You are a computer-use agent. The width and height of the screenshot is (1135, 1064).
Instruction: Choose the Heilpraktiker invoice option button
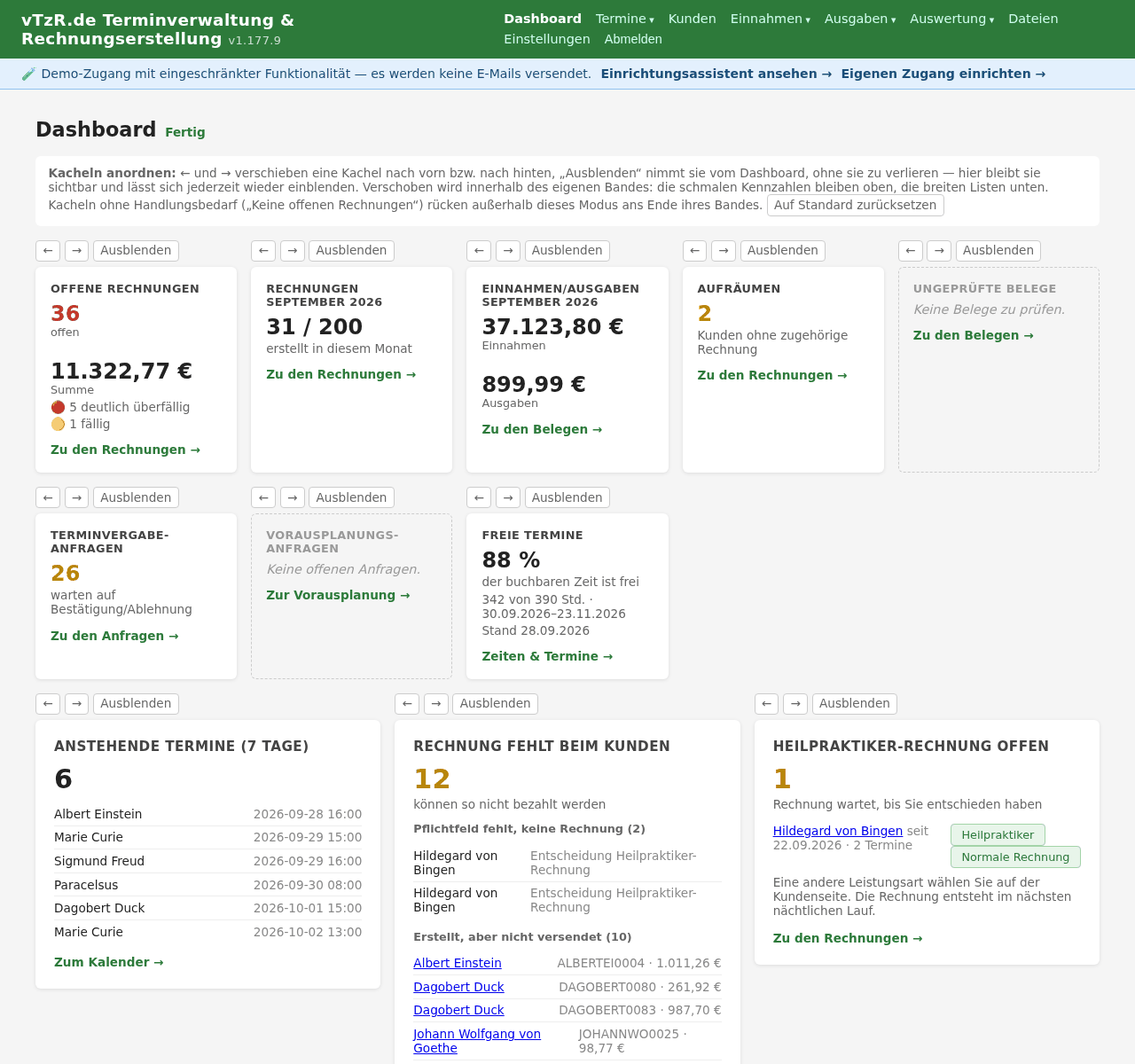[x=998, y=835]
